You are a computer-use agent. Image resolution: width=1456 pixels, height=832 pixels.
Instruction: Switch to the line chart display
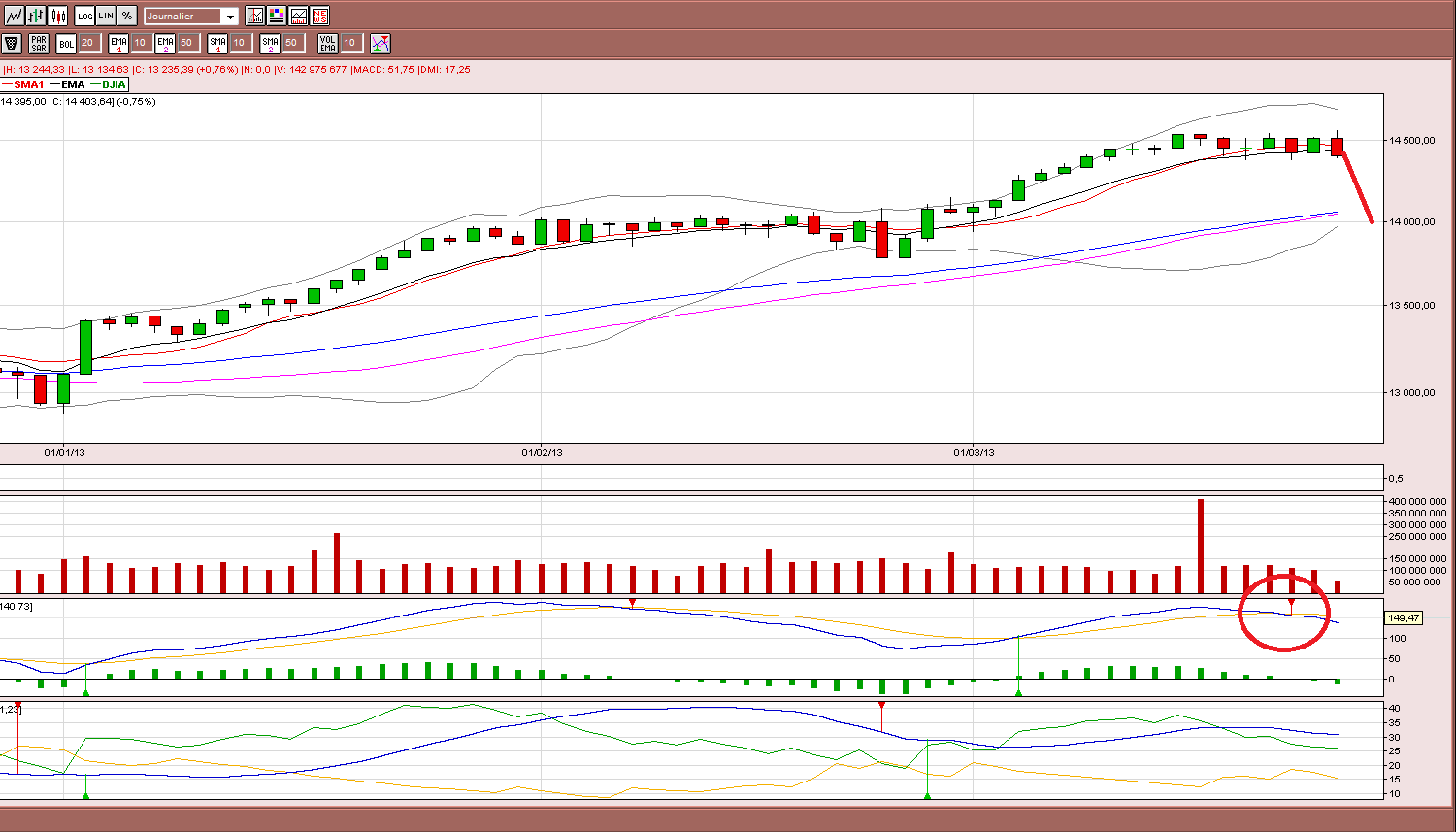tap(14, 16)
